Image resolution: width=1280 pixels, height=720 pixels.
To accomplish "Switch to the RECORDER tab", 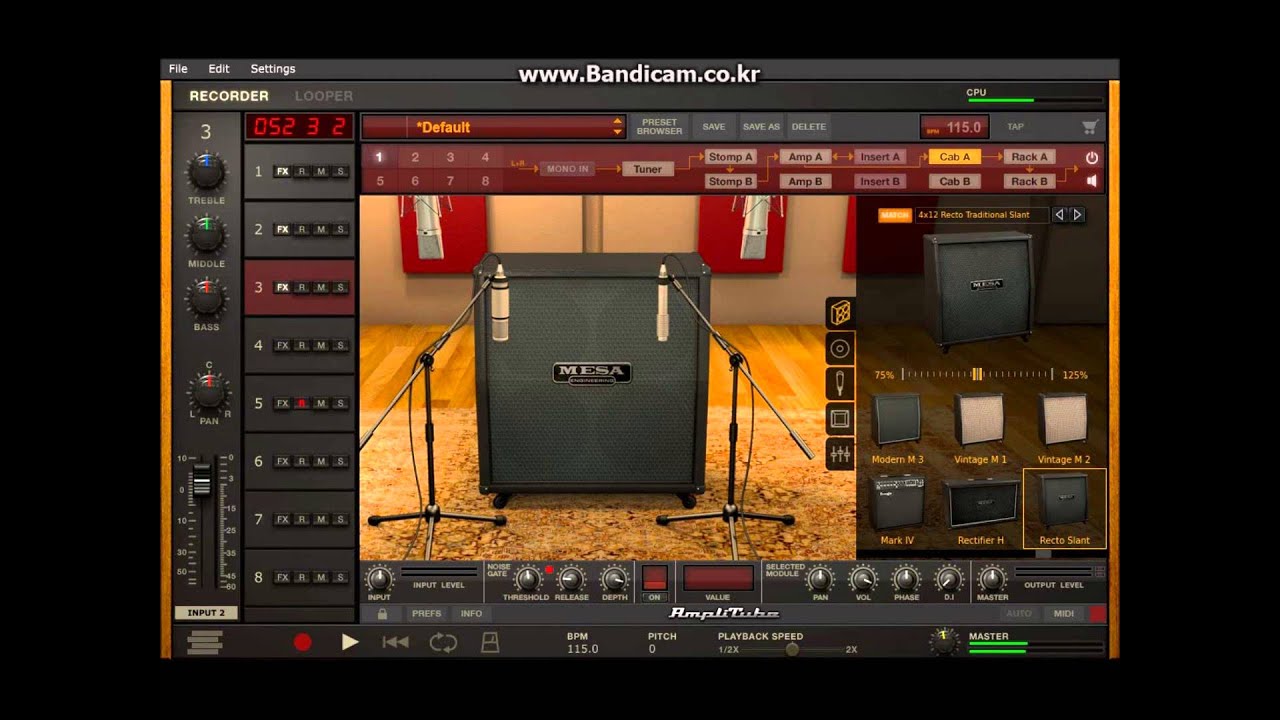I will coord(229,96).
